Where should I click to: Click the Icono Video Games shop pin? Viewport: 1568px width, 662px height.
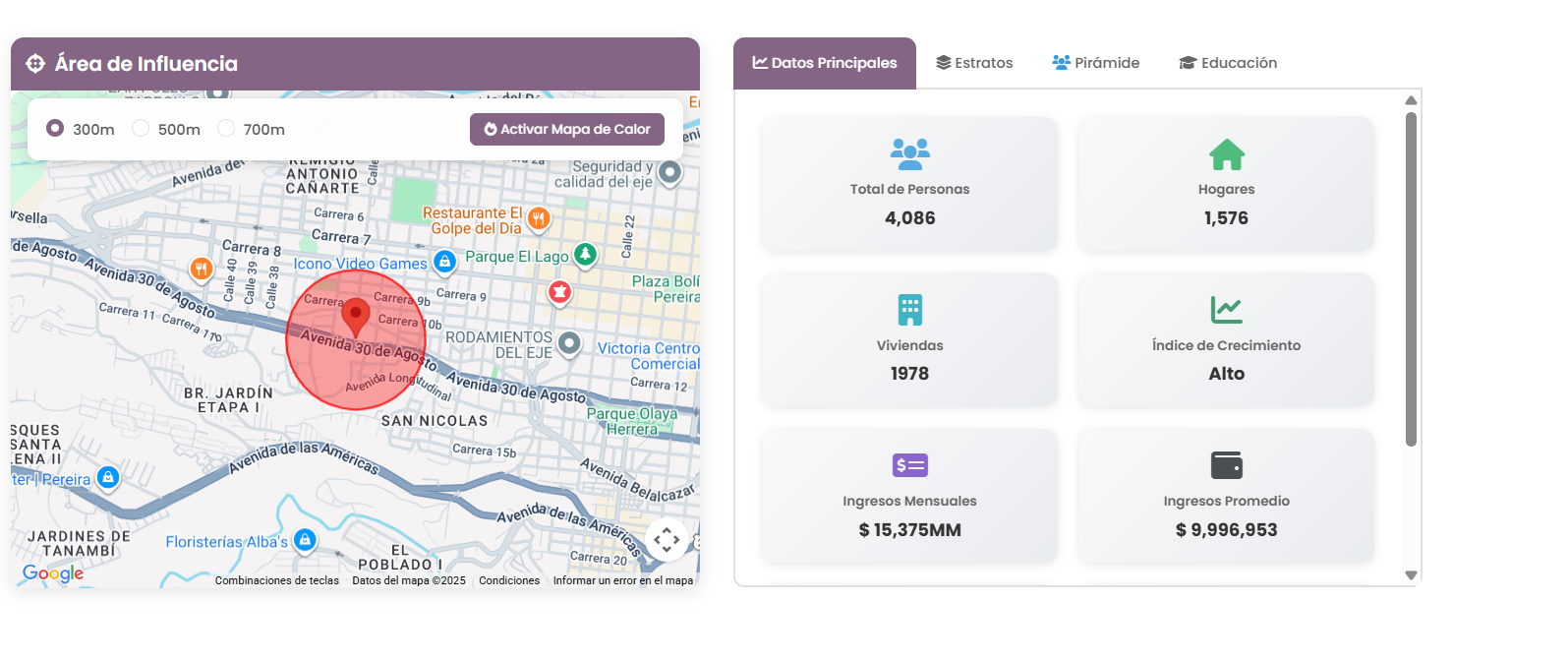444,262
